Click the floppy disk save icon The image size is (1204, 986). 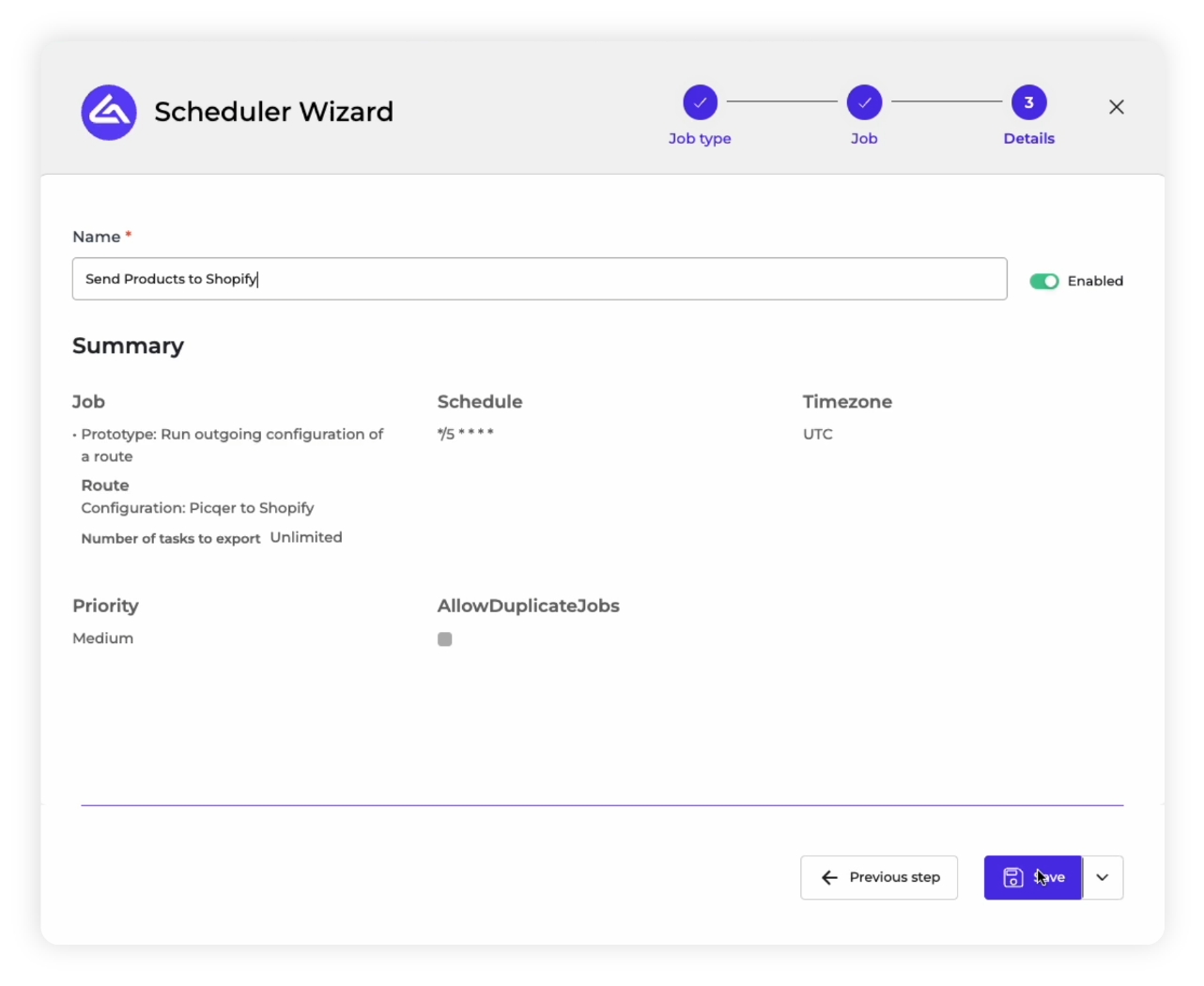tap(1012, 877)
